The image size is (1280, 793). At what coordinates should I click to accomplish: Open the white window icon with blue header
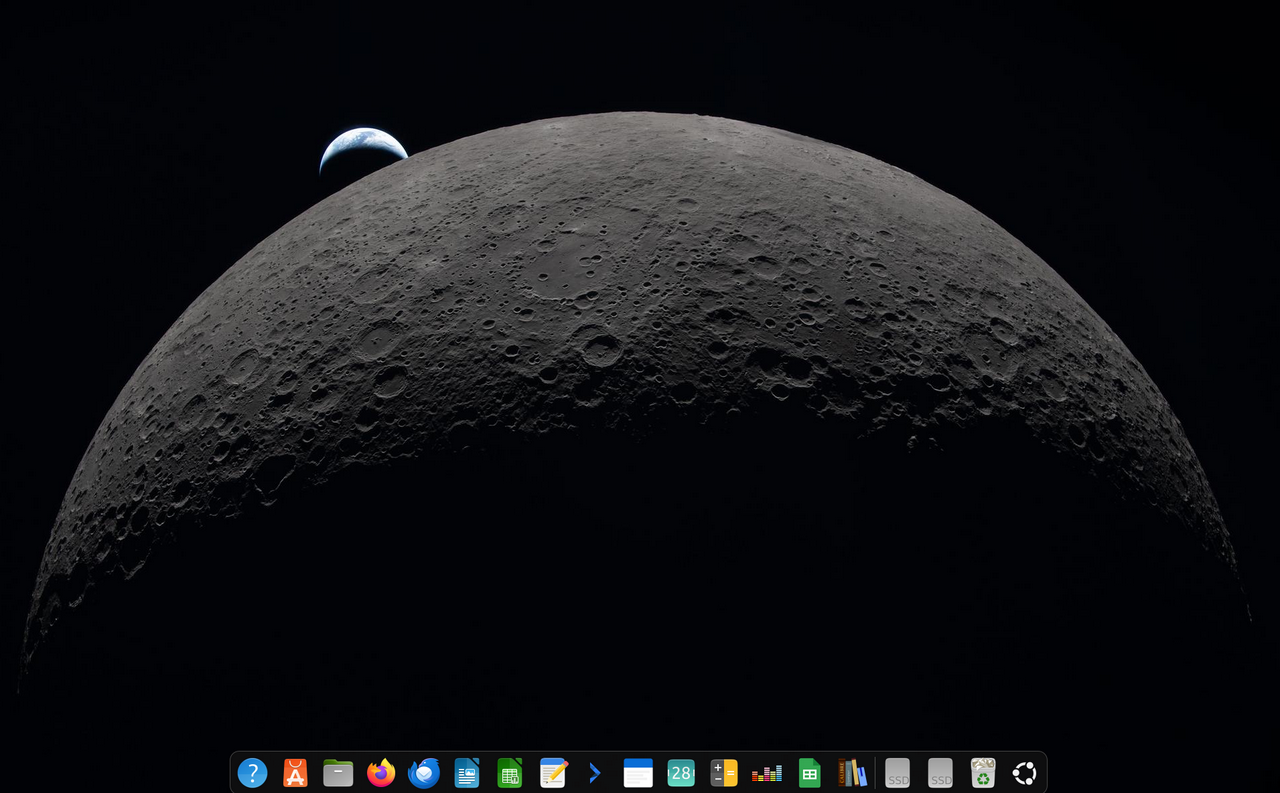pyautogui.click(x=638, y=773)
